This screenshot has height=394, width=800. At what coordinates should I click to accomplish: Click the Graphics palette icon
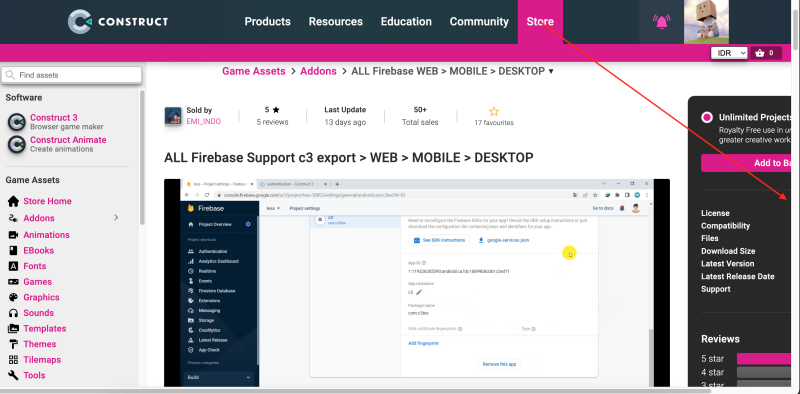(14, 298)
